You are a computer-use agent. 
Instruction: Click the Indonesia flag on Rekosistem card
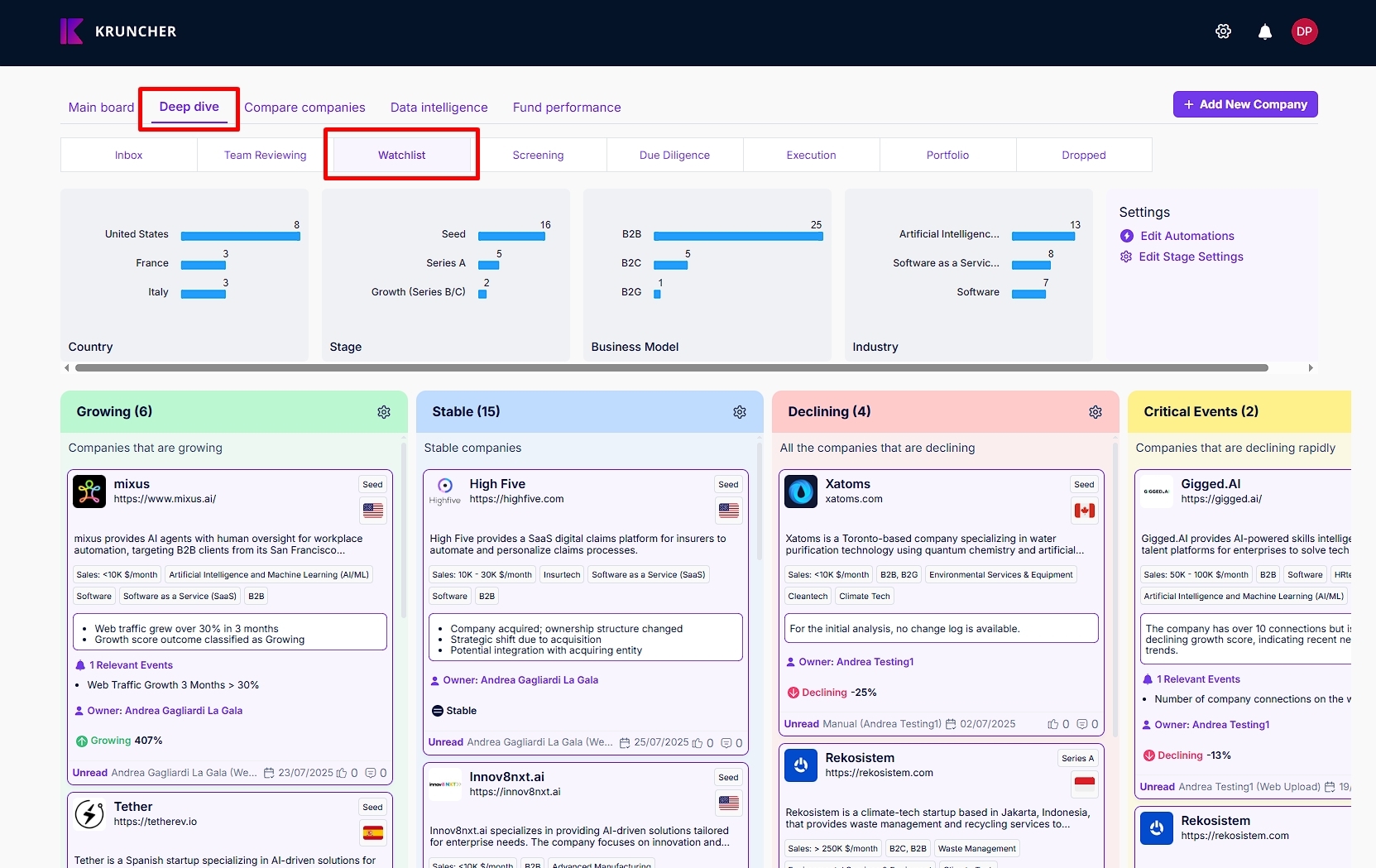click(1085, 784)
